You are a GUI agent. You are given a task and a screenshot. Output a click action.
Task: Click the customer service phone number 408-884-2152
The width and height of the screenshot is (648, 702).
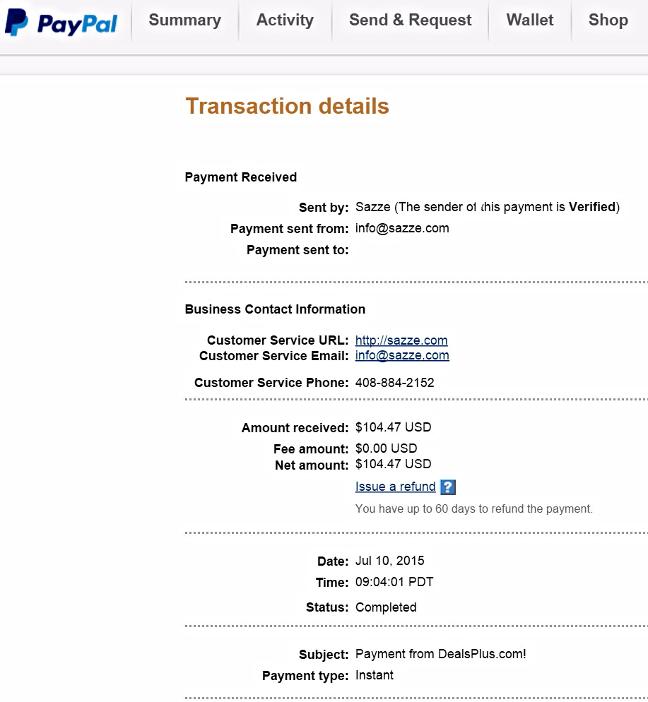click(x=395, y=383)
